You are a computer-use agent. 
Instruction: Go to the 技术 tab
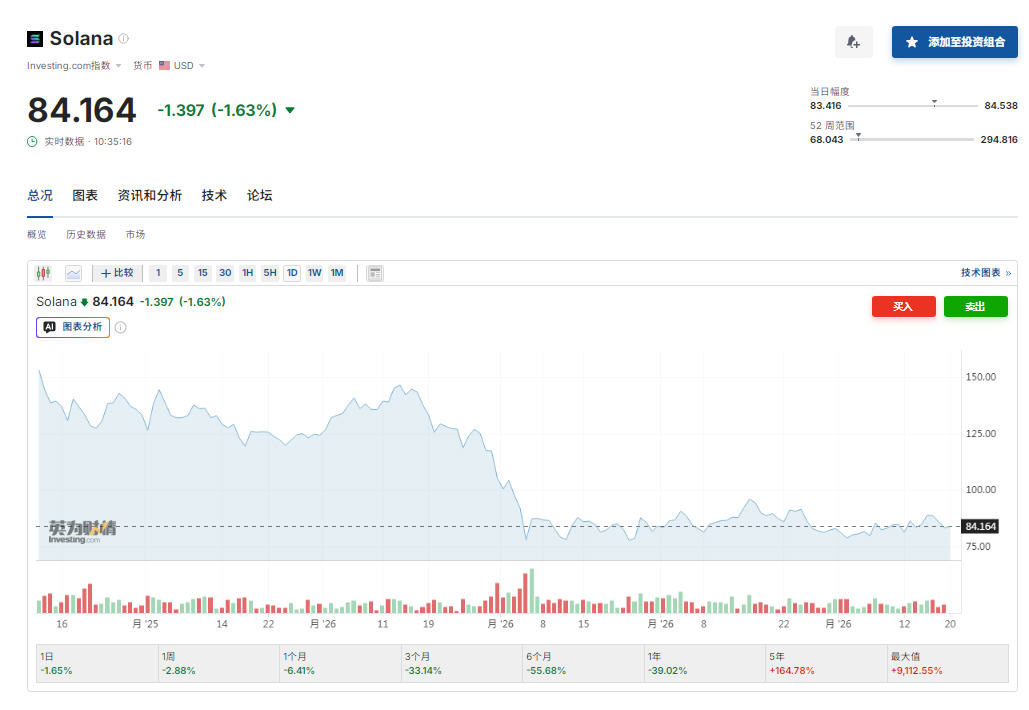coord(214,195)
